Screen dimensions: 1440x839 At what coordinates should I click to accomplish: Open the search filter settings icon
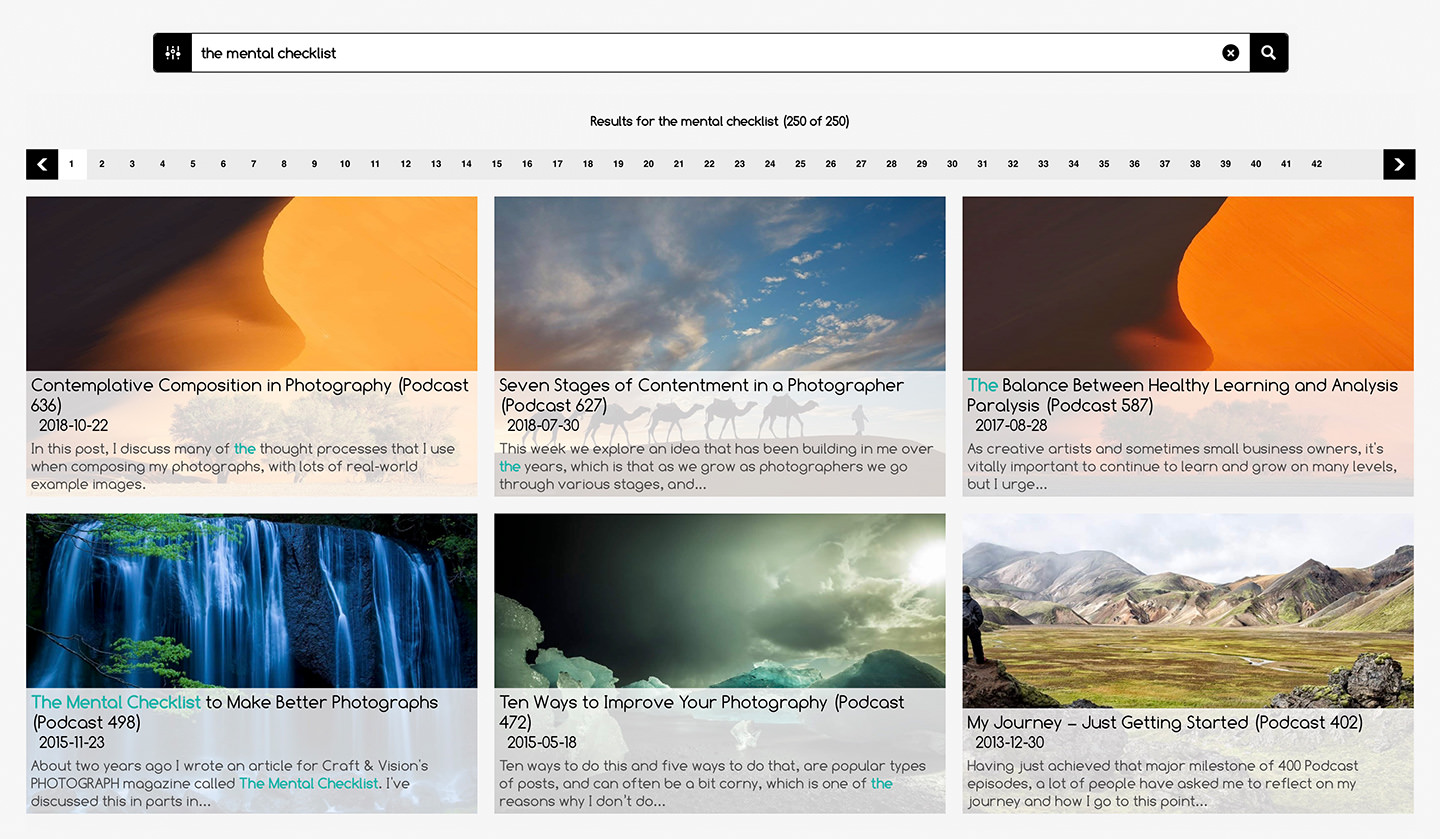(173, 53)
